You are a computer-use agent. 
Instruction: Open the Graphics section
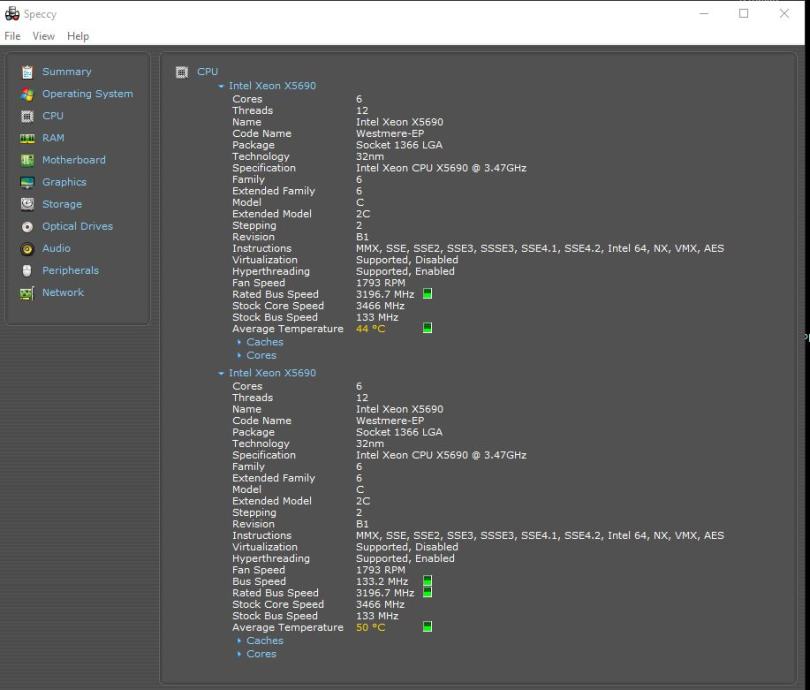point(64,182)
